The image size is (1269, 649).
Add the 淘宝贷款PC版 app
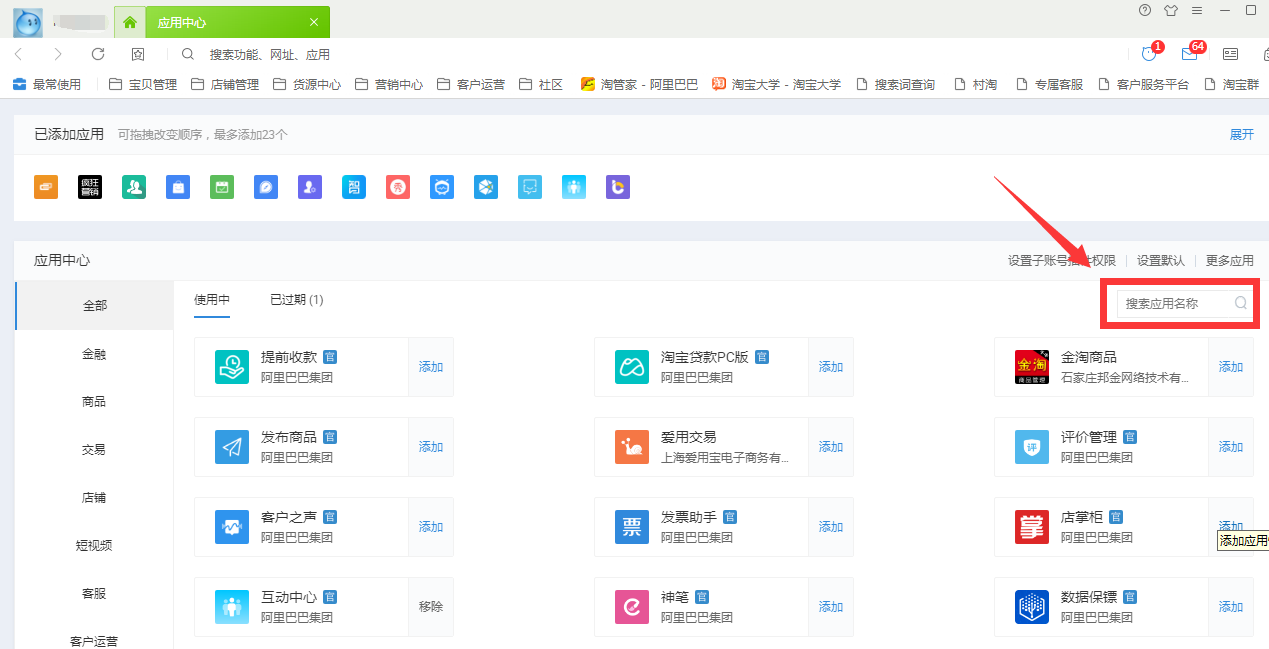[x=831, y=367]
